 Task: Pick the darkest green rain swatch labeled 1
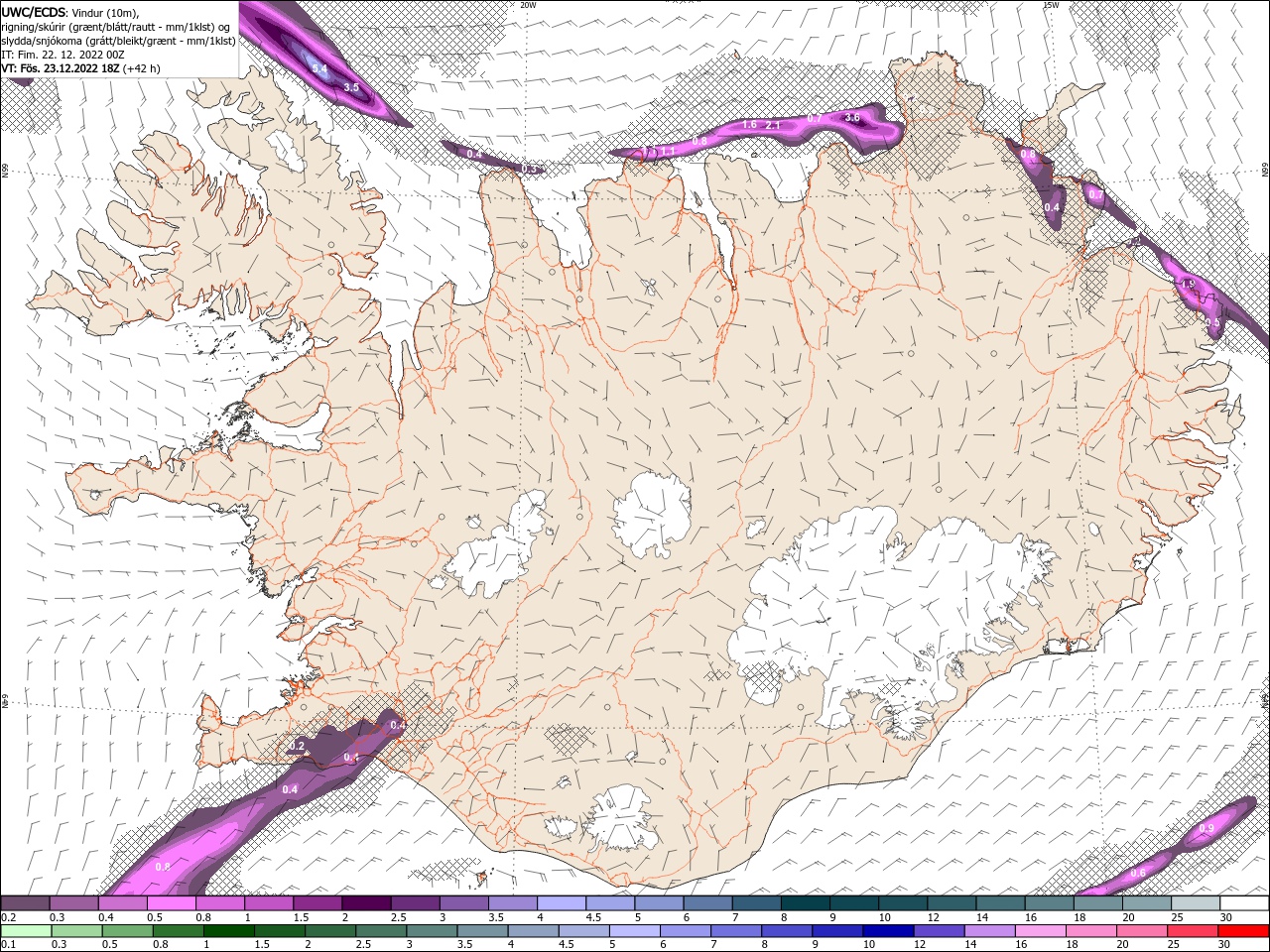point(228,931)
